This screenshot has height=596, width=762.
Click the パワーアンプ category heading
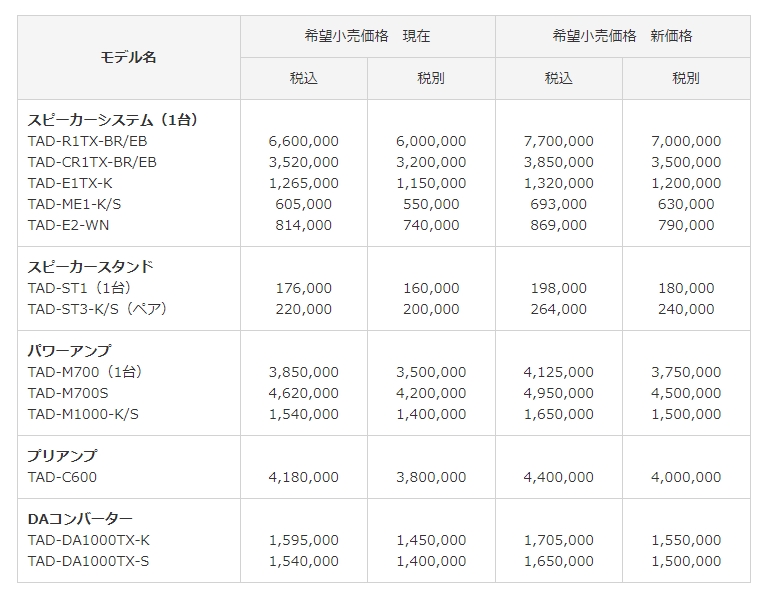[69, 351]
